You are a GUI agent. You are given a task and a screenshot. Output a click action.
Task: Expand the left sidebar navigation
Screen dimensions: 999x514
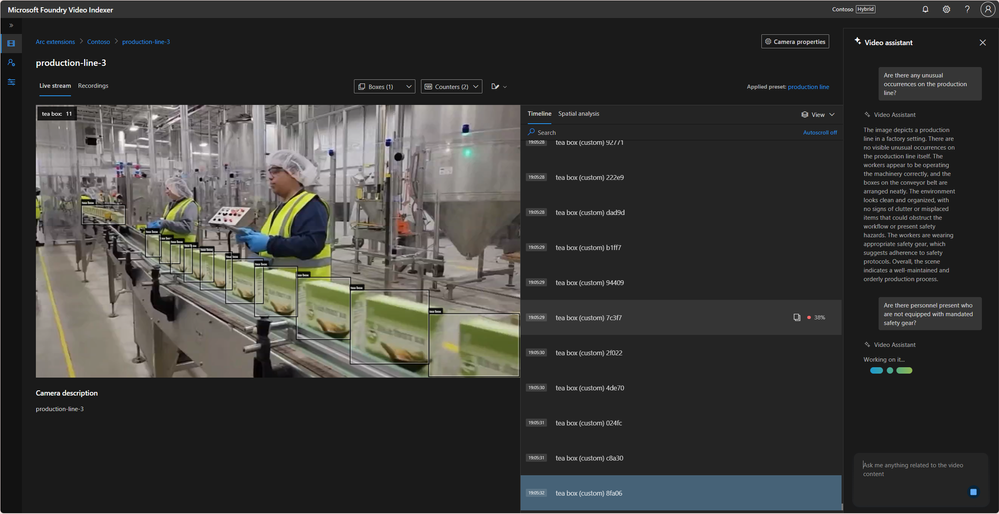click(11, 25)
